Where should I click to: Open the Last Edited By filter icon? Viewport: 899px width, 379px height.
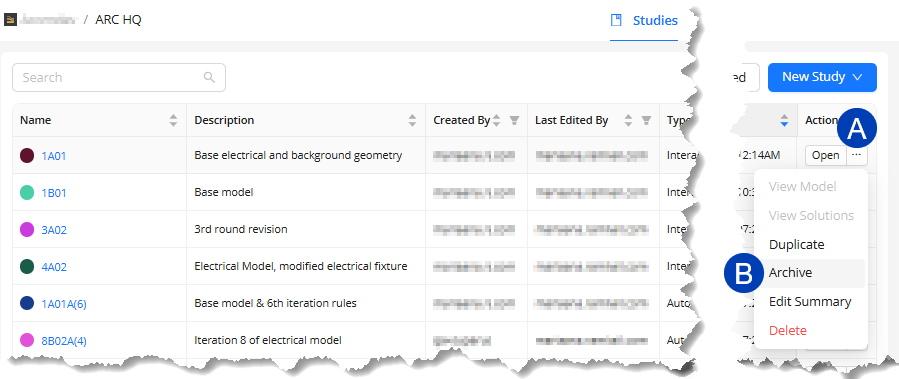[646, 120]
